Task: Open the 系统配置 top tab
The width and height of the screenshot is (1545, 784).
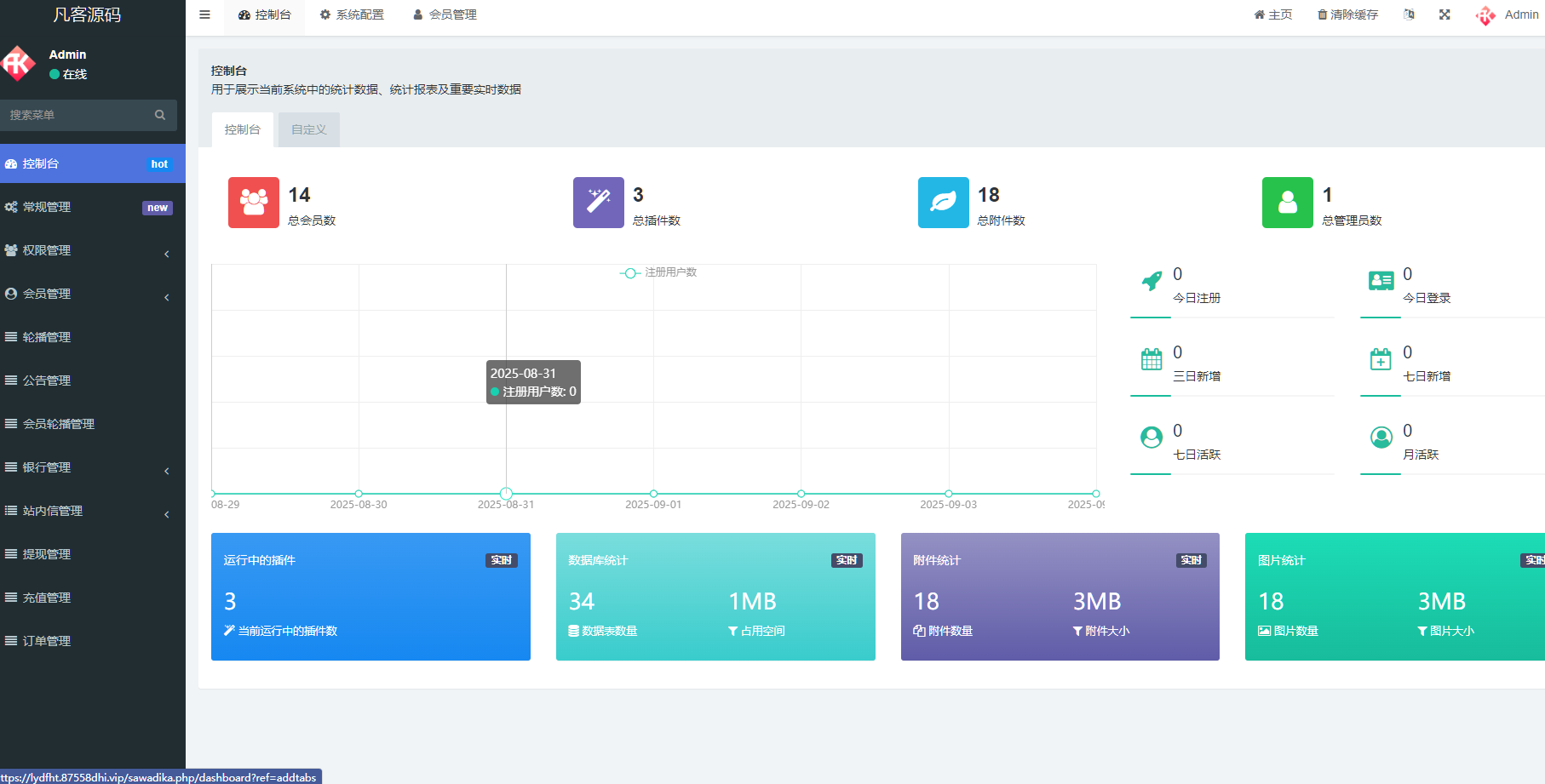Action: (x=352, y=14)
